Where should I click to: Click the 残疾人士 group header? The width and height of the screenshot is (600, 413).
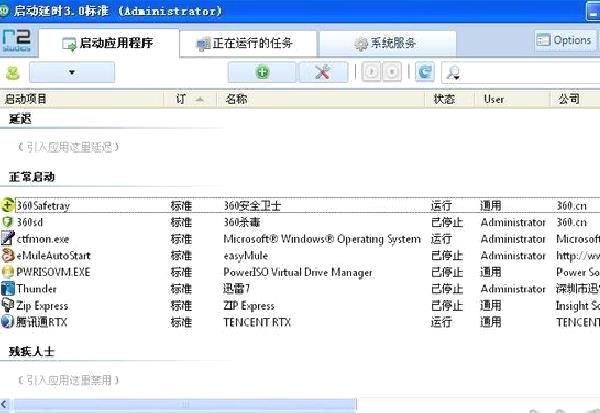[x=32, y=351]
